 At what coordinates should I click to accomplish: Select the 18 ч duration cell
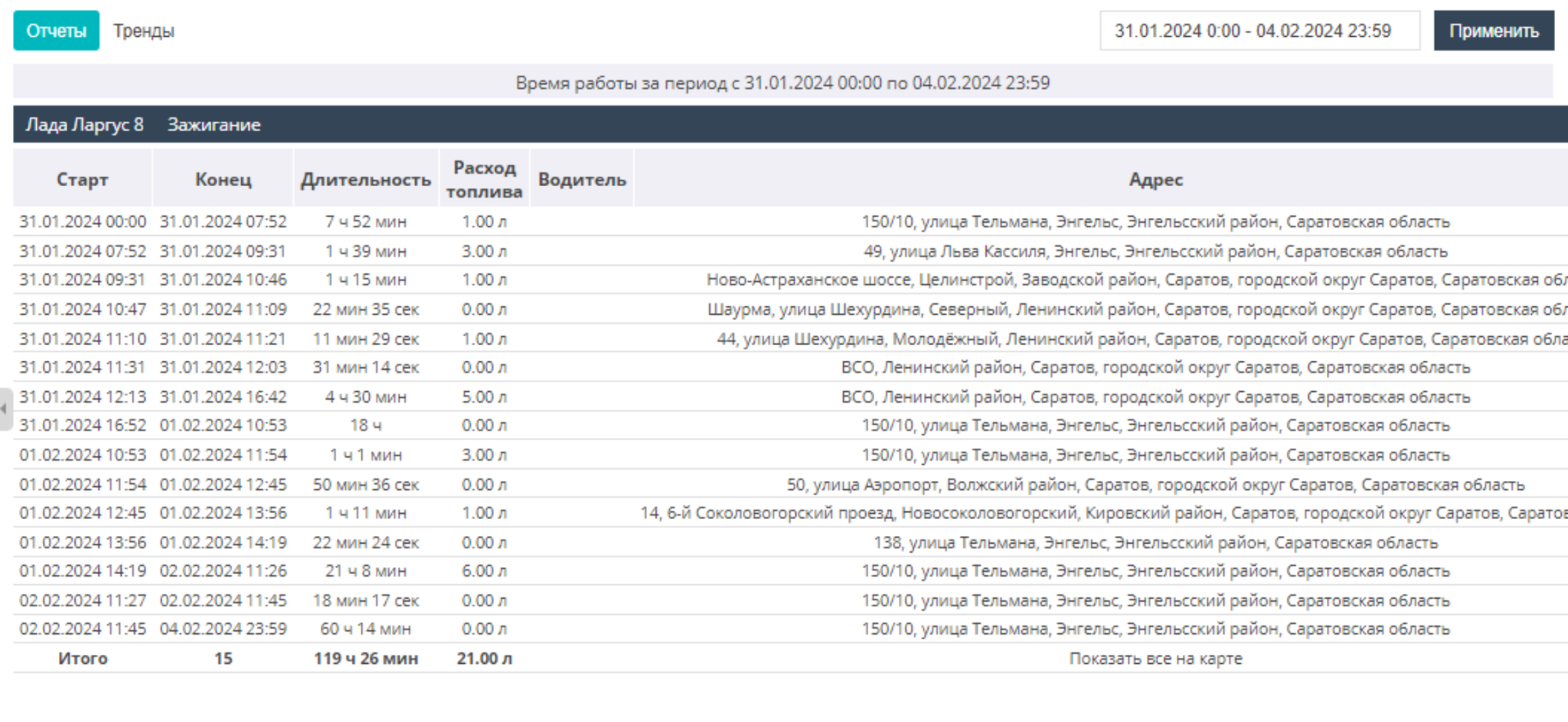(366, 425)
